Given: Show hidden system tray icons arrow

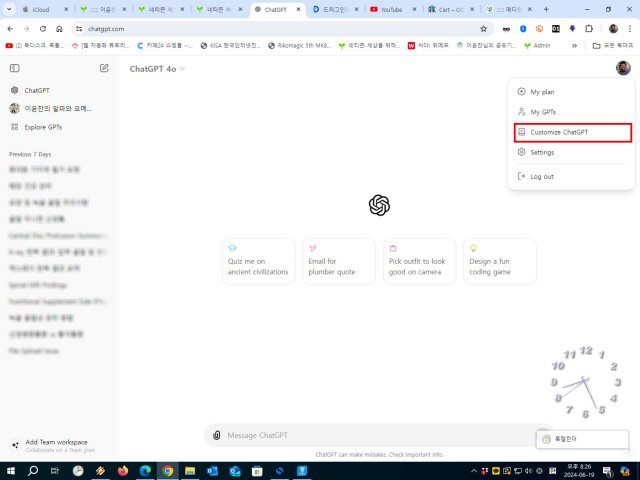Looking at the screenshot, I should 474,471.
